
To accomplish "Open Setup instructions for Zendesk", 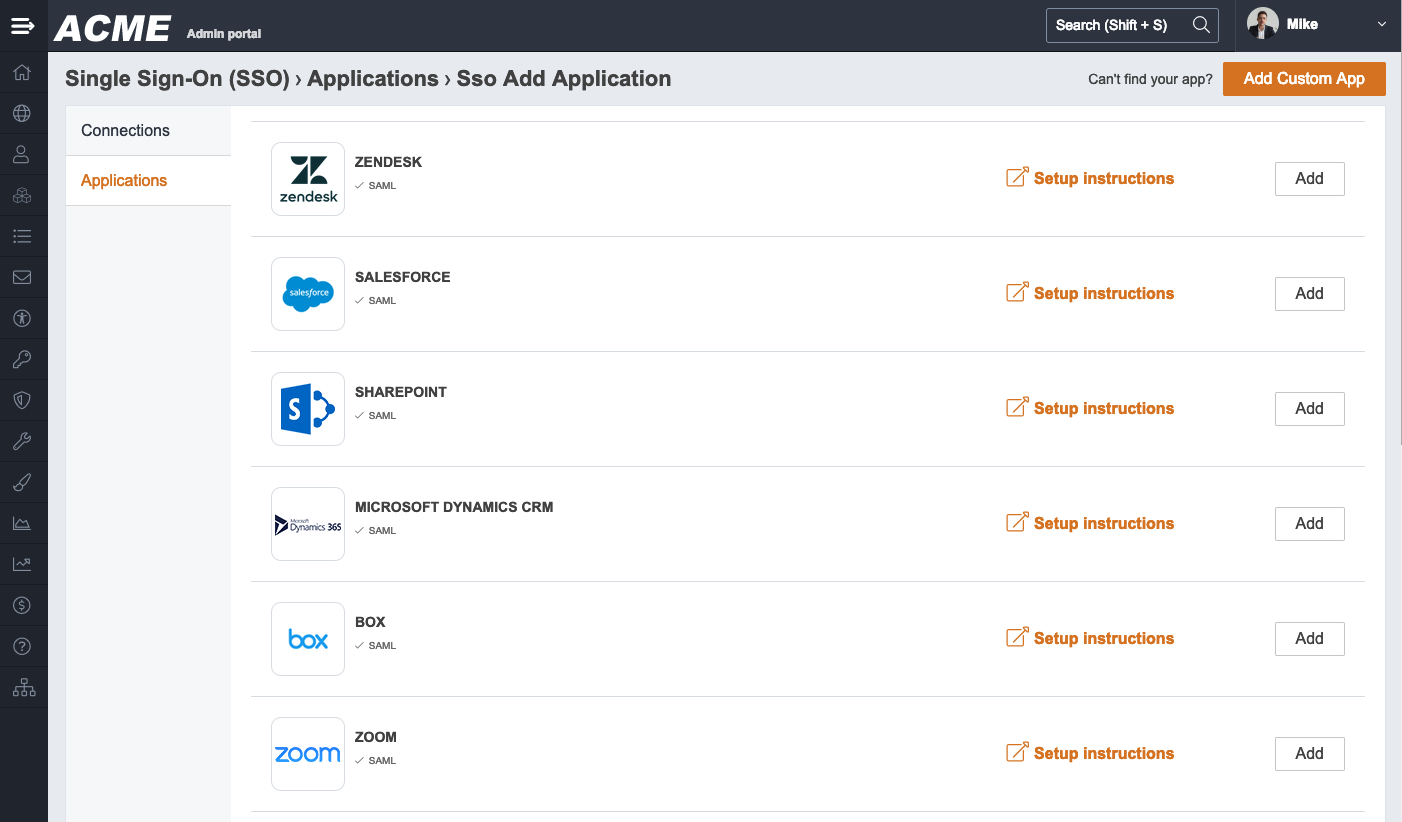I will (1090, 178).
